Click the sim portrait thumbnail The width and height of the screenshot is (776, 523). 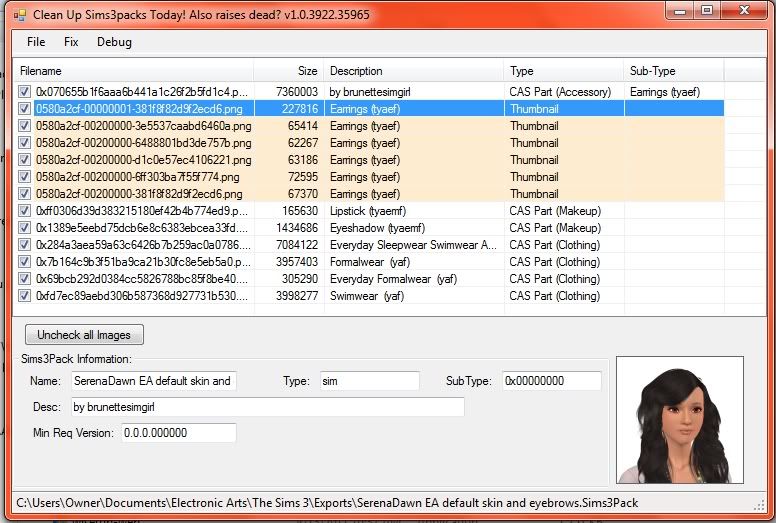(679, 420)
